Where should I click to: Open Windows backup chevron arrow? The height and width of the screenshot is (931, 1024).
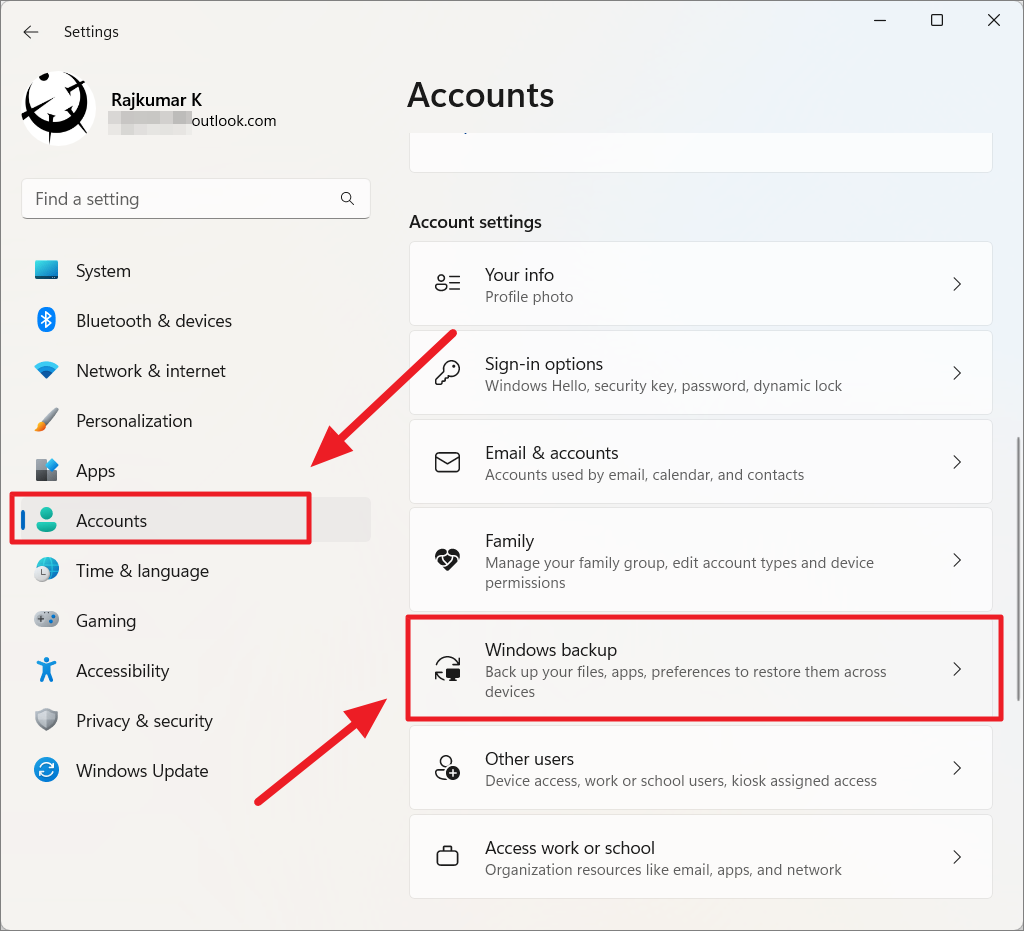pos(956,669)
